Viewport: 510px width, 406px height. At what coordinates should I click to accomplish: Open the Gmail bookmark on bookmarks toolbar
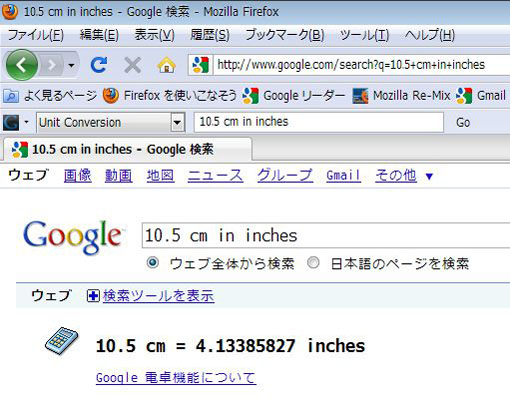click(x=481, y=96)
